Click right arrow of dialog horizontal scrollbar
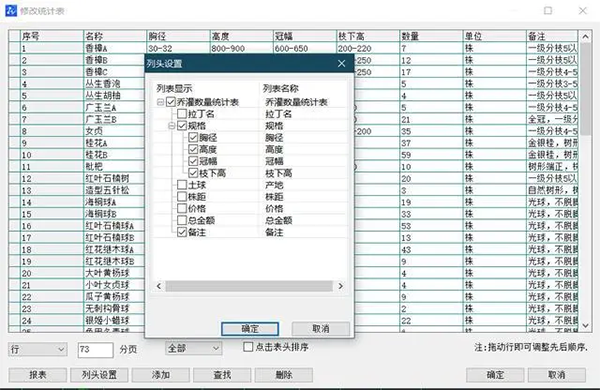Image resolution: width=600 pixels, height=390 pixels. 340,286
